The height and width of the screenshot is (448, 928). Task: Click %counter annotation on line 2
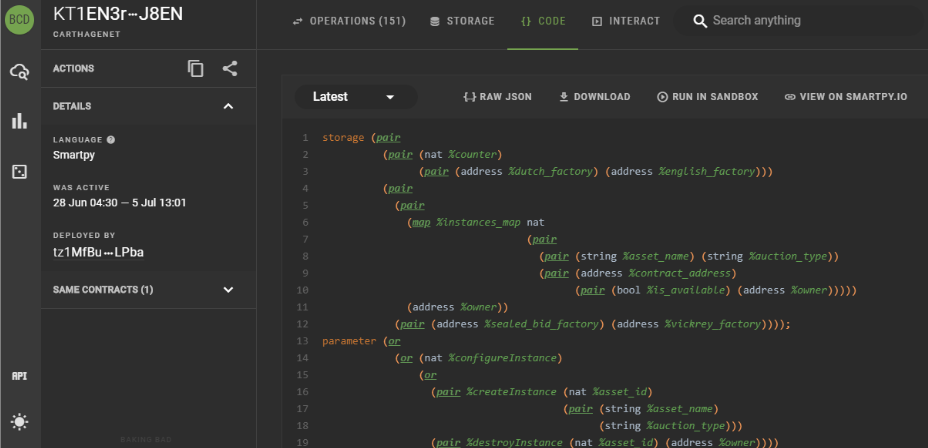coord(472,155)
